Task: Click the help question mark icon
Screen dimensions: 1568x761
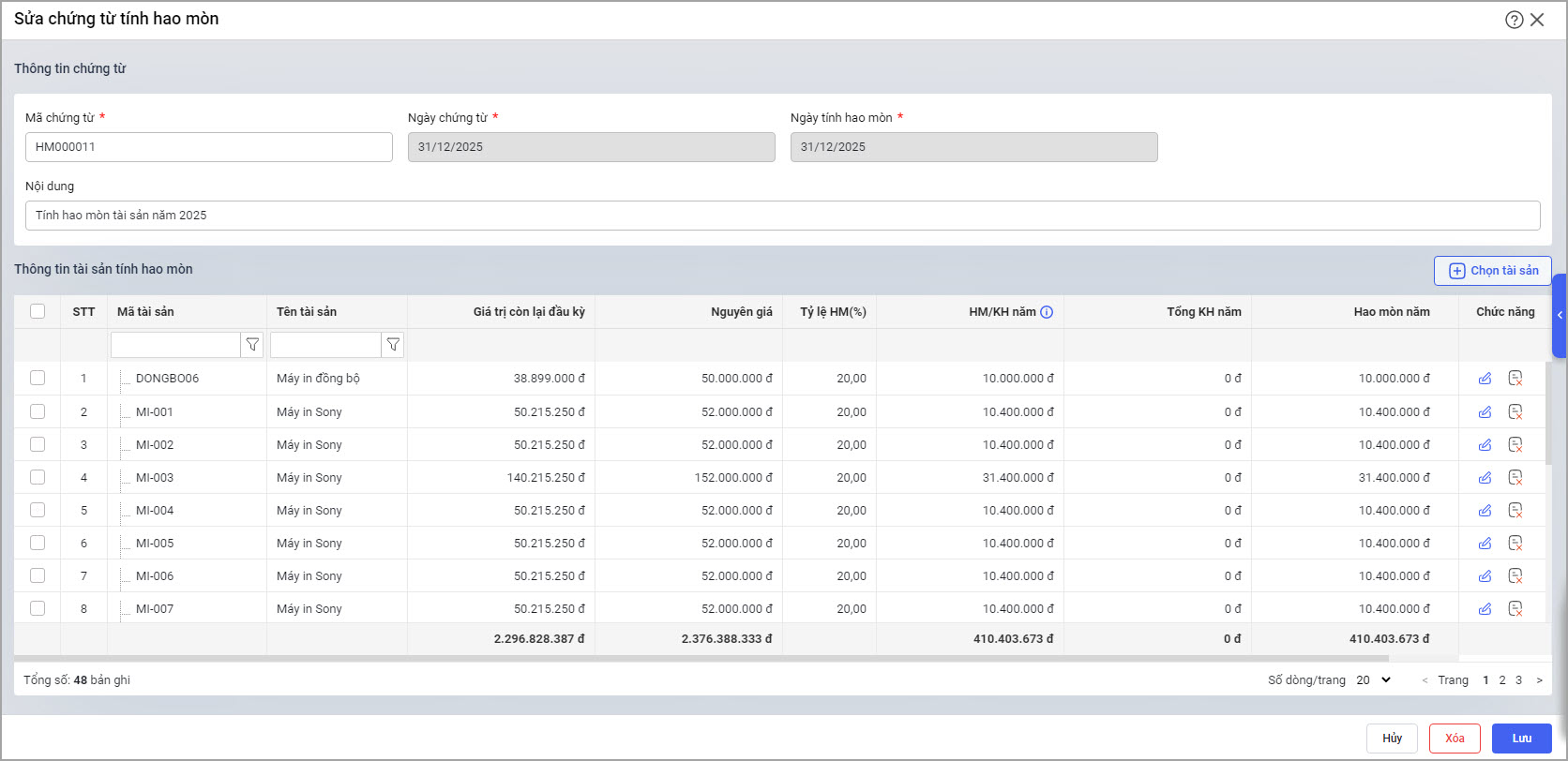Action: click(1514, 20)
